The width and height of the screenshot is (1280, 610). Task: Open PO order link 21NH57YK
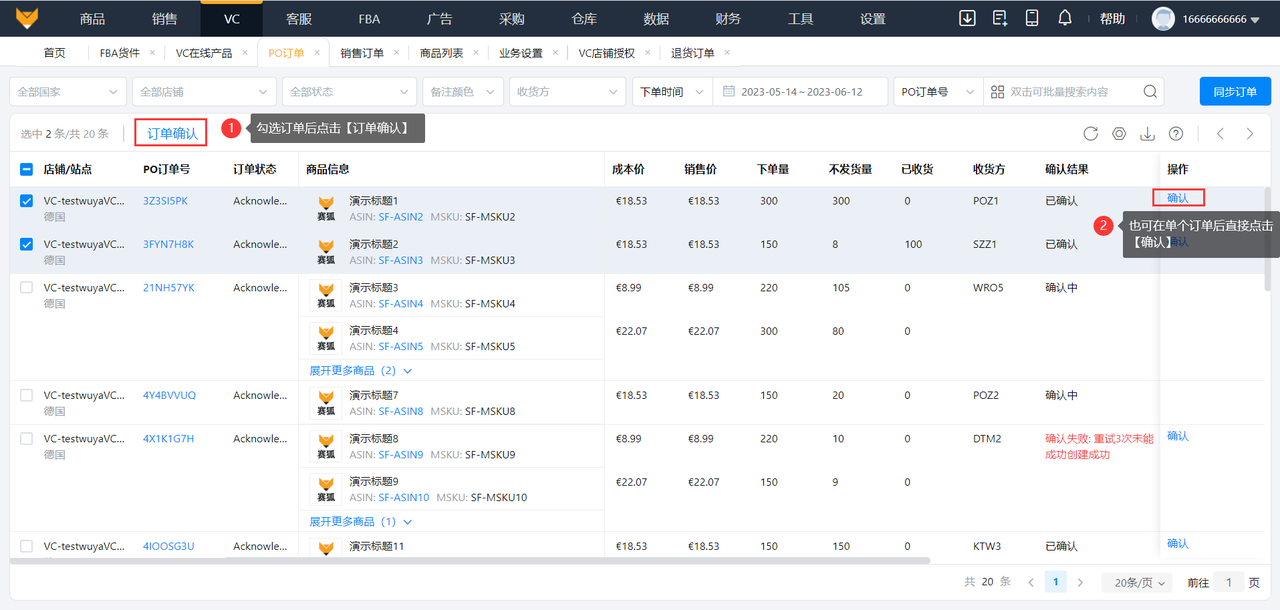169,288
